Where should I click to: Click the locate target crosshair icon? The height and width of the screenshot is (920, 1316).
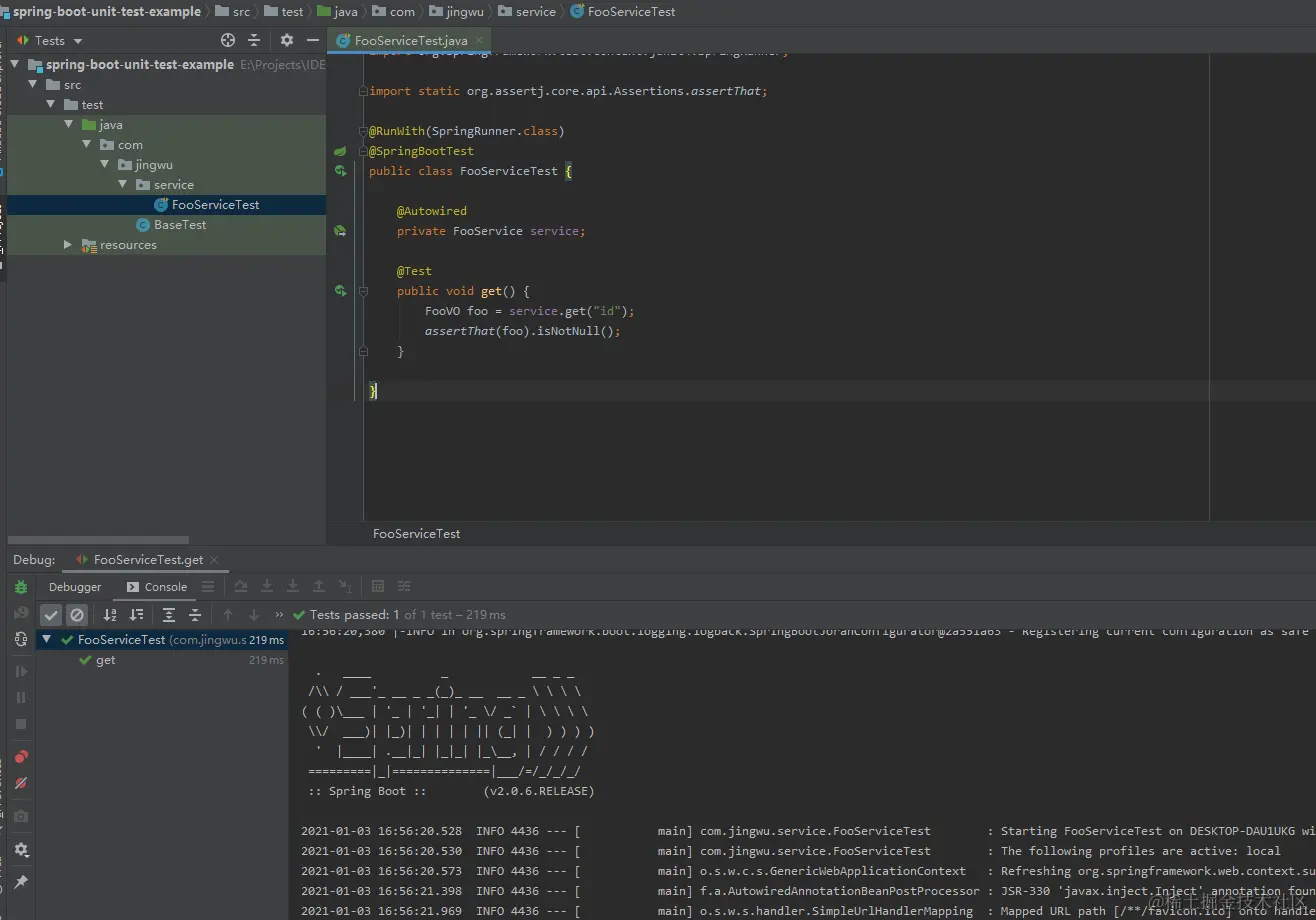[228, 40]
